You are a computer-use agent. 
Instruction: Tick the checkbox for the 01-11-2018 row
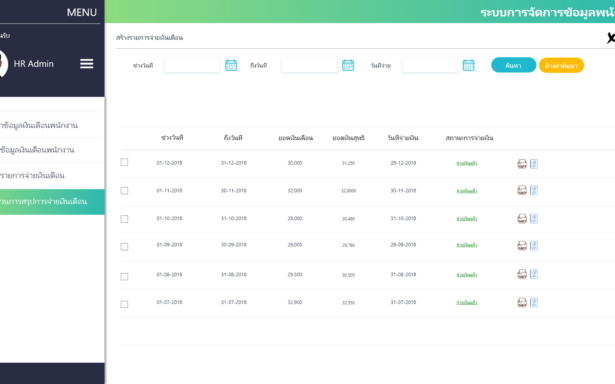coord(124,191)
